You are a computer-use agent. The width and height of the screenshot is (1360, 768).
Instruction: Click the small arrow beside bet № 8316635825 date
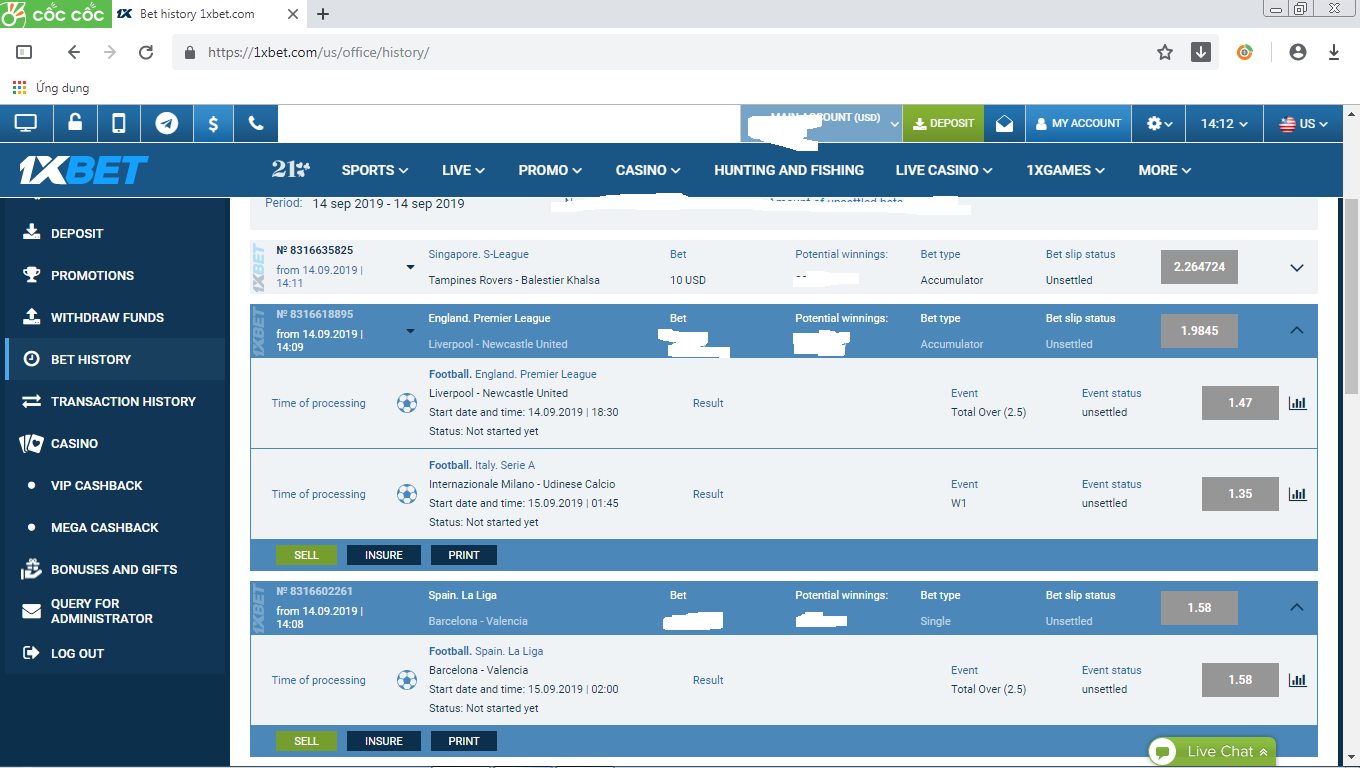coord(410,267)
